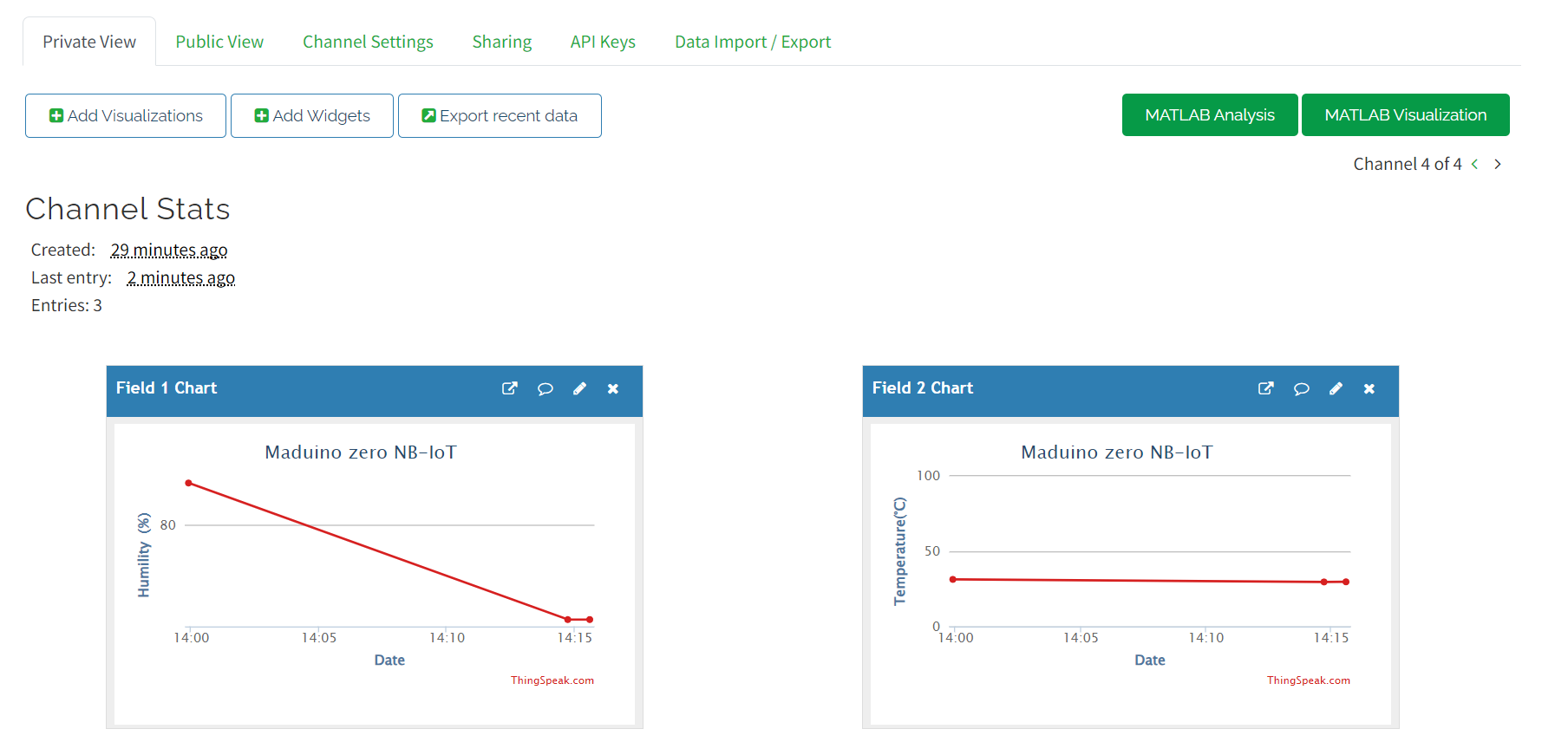1568x755 pixels.
Task: Click last data point on humidity chart
Action: [590, 620]
